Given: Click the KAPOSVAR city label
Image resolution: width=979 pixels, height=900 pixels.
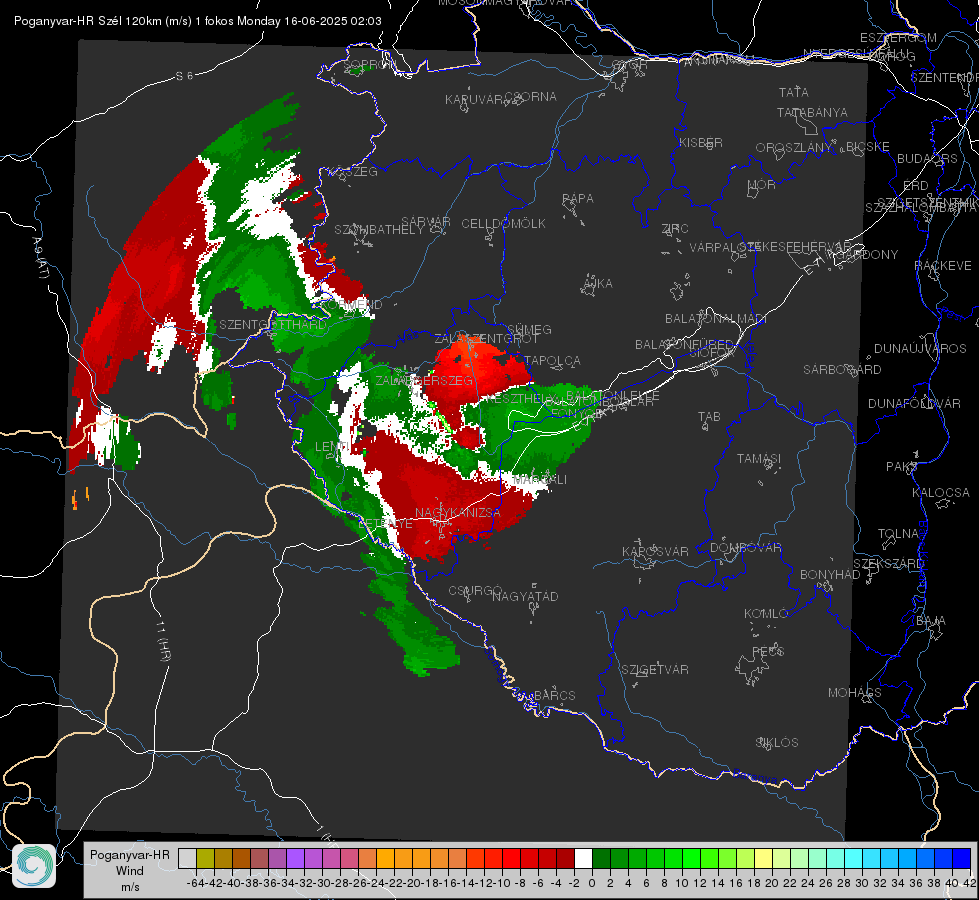Looking at the screenshot, I should [x=655, y=551].
